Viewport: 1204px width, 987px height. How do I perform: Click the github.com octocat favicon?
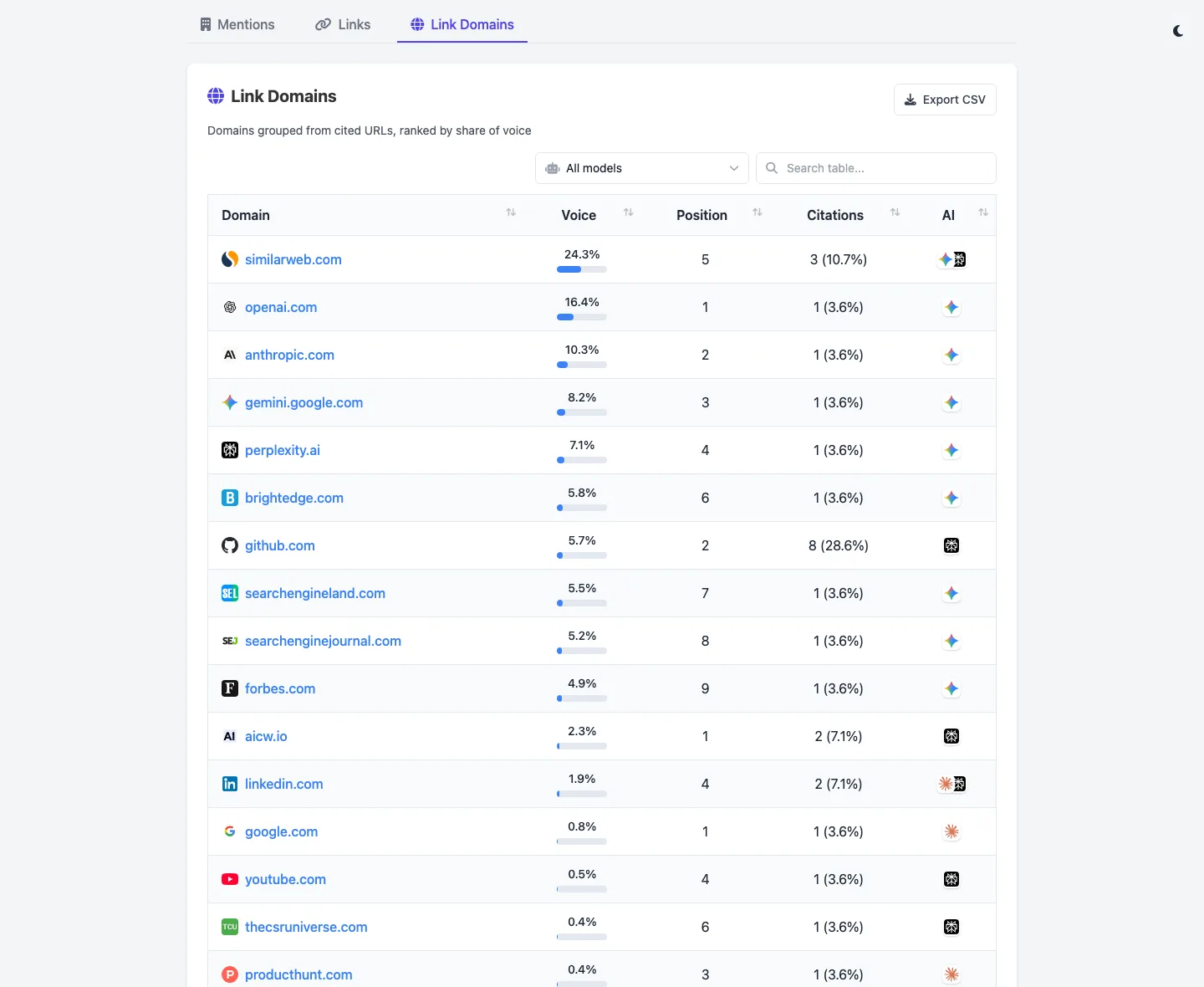point(230,545)
